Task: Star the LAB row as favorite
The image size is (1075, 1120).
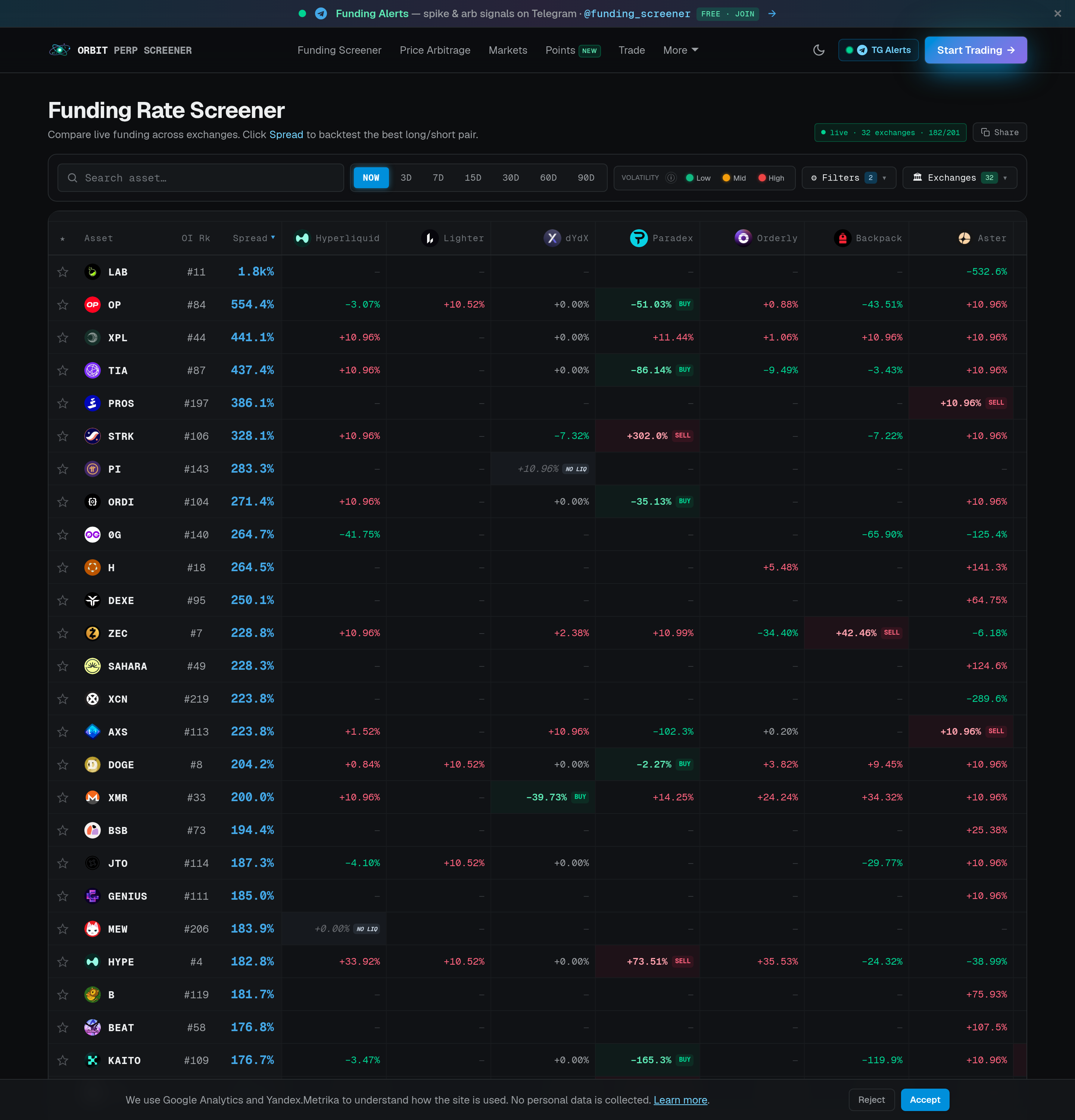Action: (x=63, y=272)
